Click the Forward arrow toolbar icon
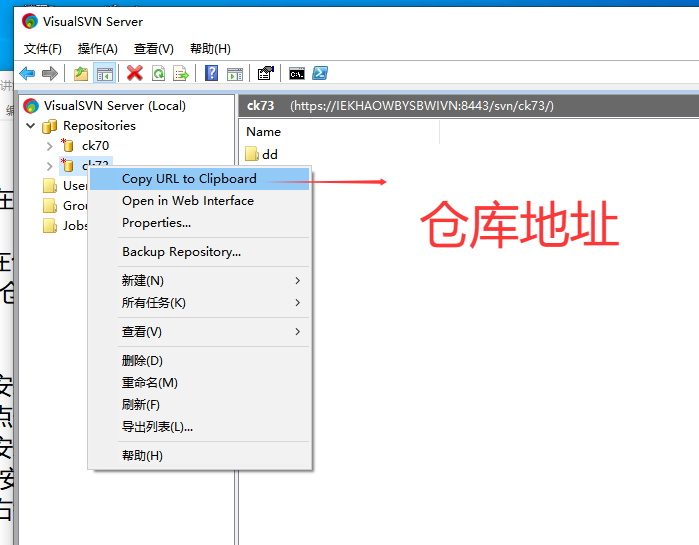This screenshot has height=545, width=699. [49, 74]
